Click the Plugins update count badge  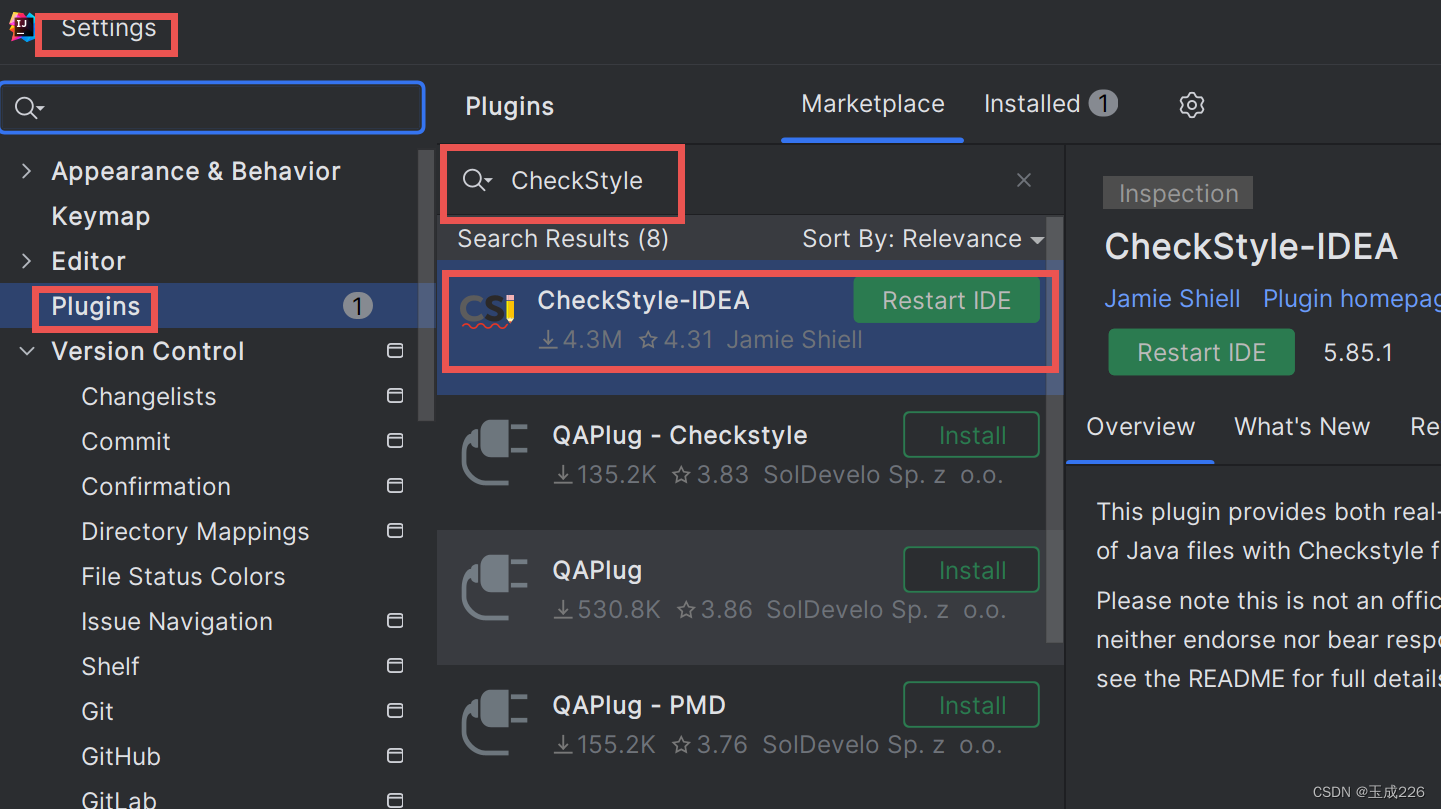358,306
